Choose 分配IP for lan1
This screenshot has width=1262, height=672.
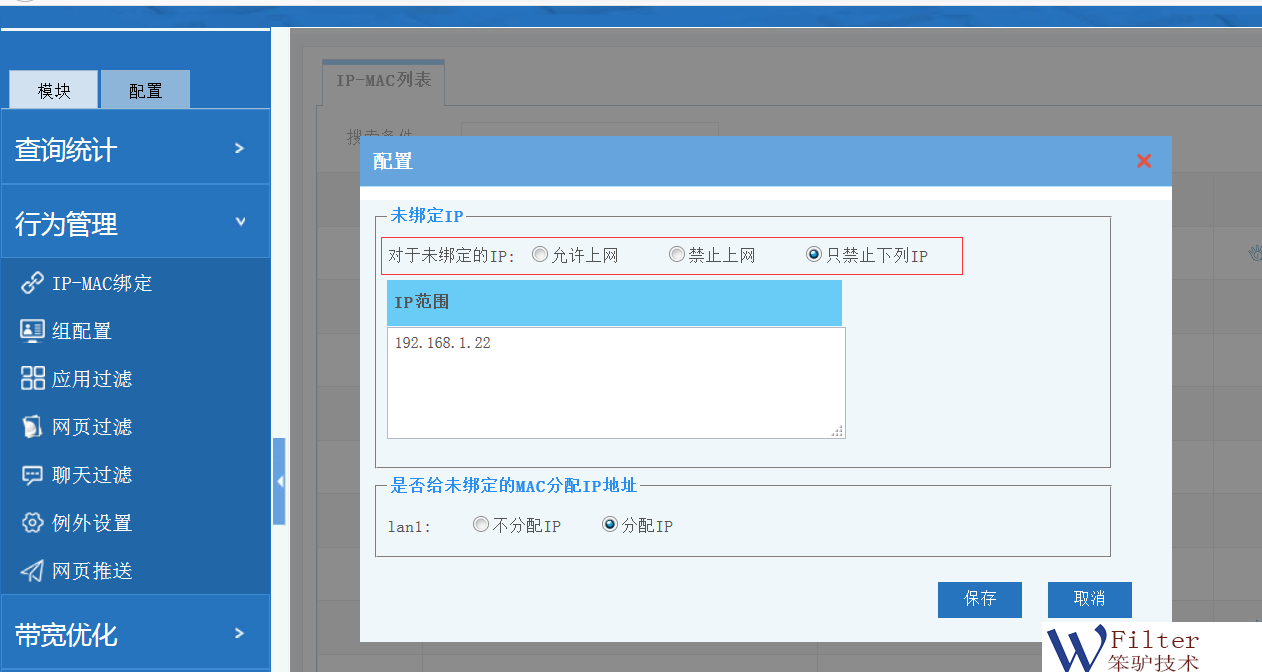610,524
